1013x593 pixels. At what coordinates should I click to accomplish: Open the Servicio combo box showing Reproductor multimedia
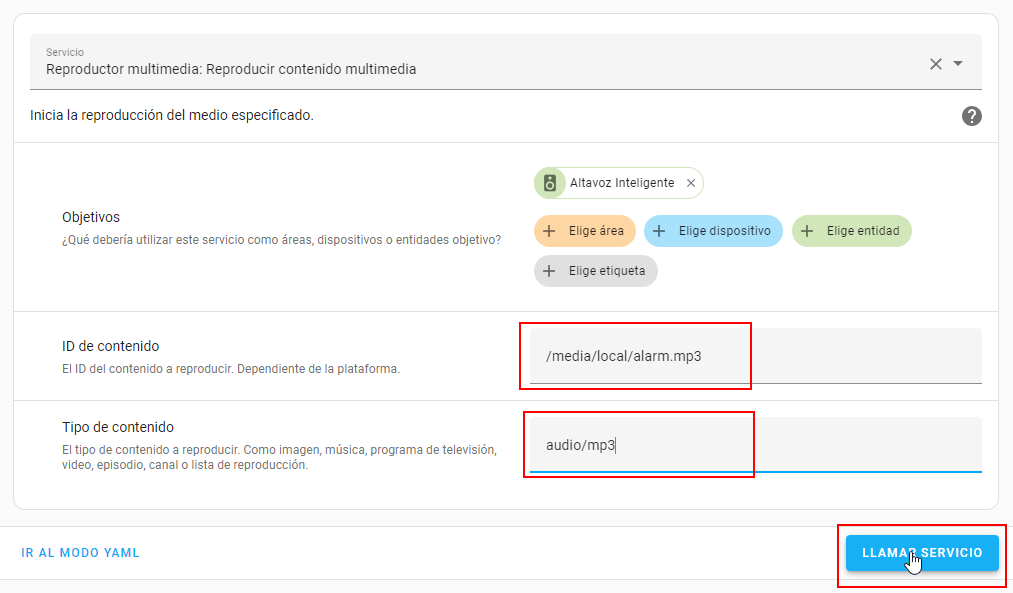pos(480,62)
